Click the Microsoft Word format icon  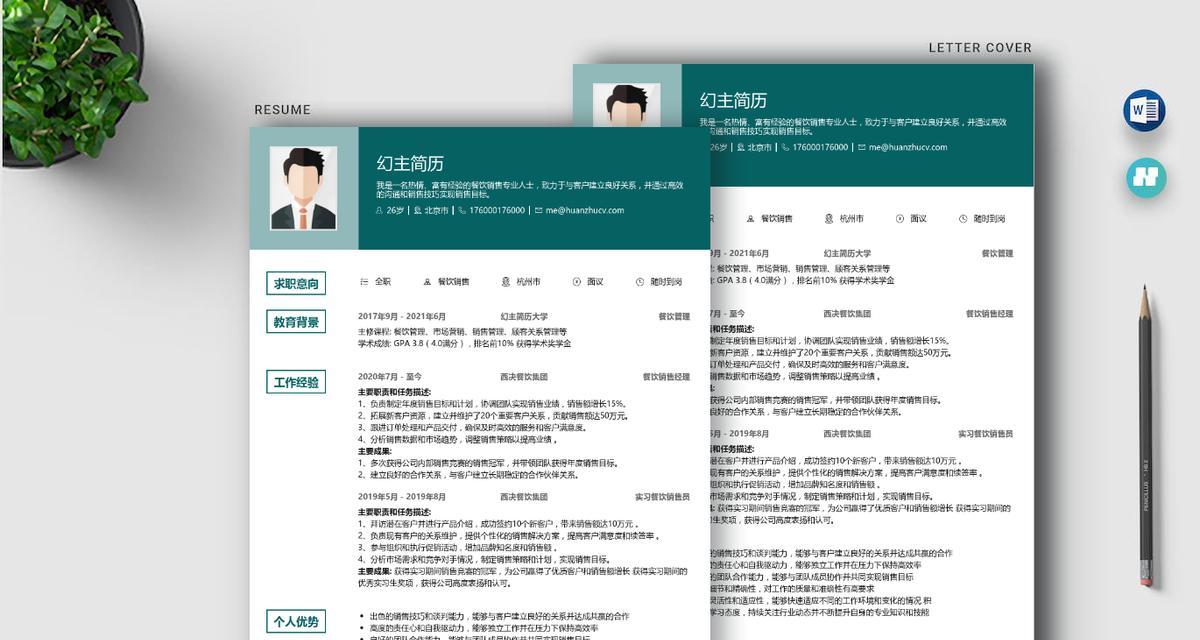point(1144,110)
